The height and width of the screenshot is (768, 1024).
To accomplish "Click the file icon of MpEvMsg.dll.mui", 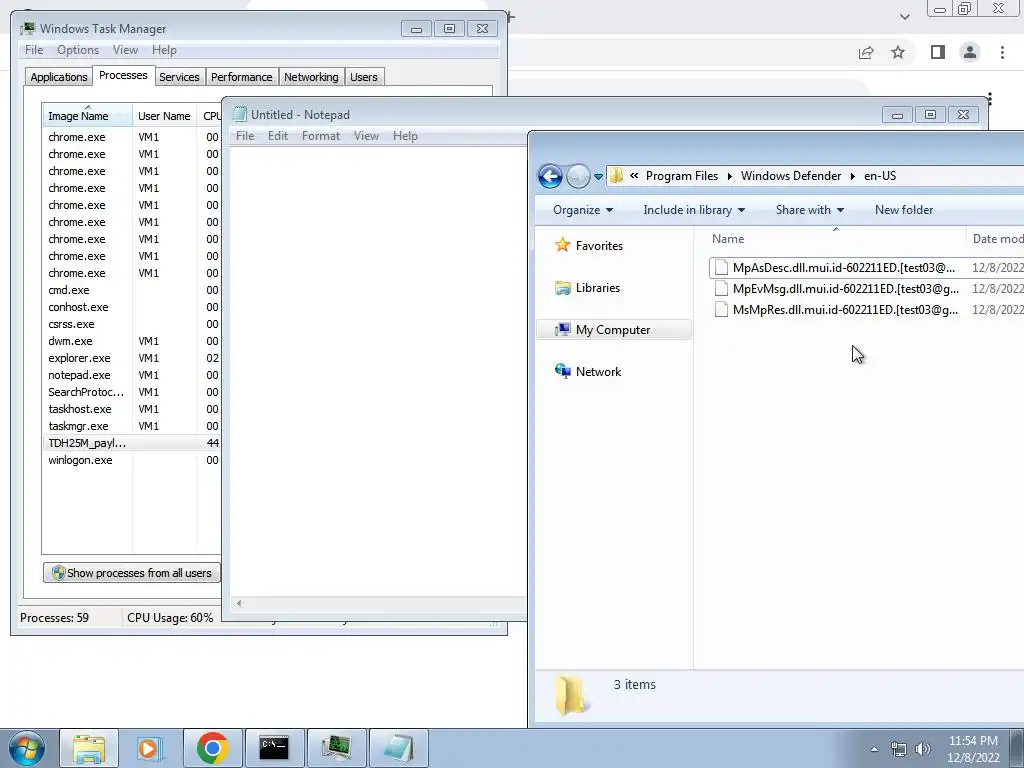I will point(721,289).
